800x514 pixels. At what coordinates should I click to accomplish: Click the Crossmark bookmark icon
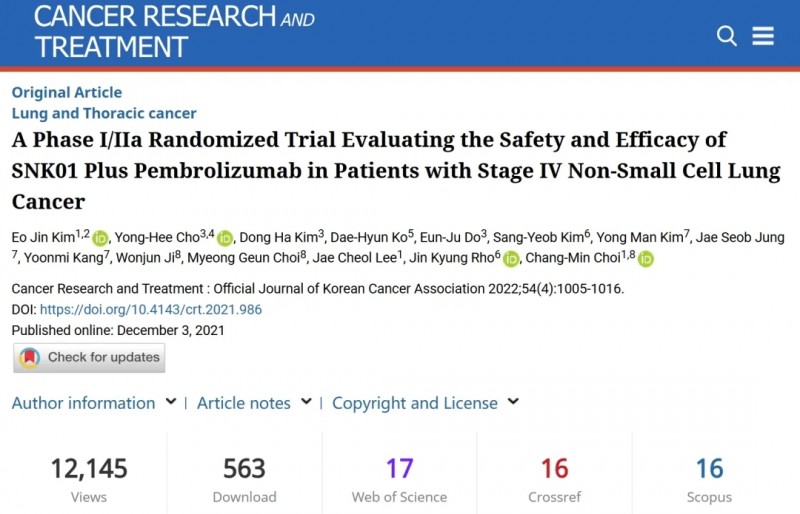coord(30,357)
